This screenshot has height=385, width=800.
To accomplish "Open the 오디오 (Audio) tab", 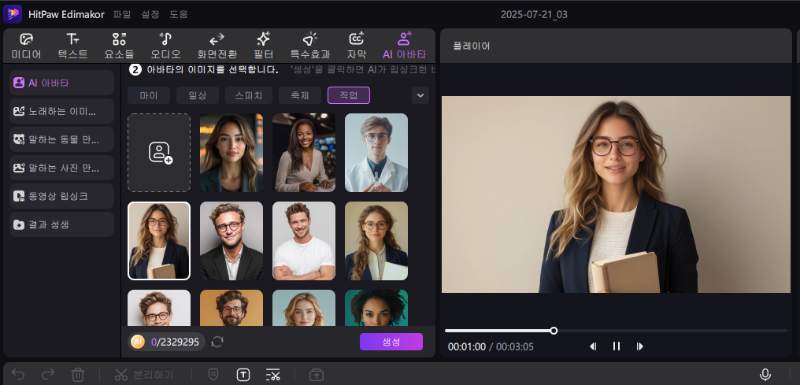I will coord(165,45).
